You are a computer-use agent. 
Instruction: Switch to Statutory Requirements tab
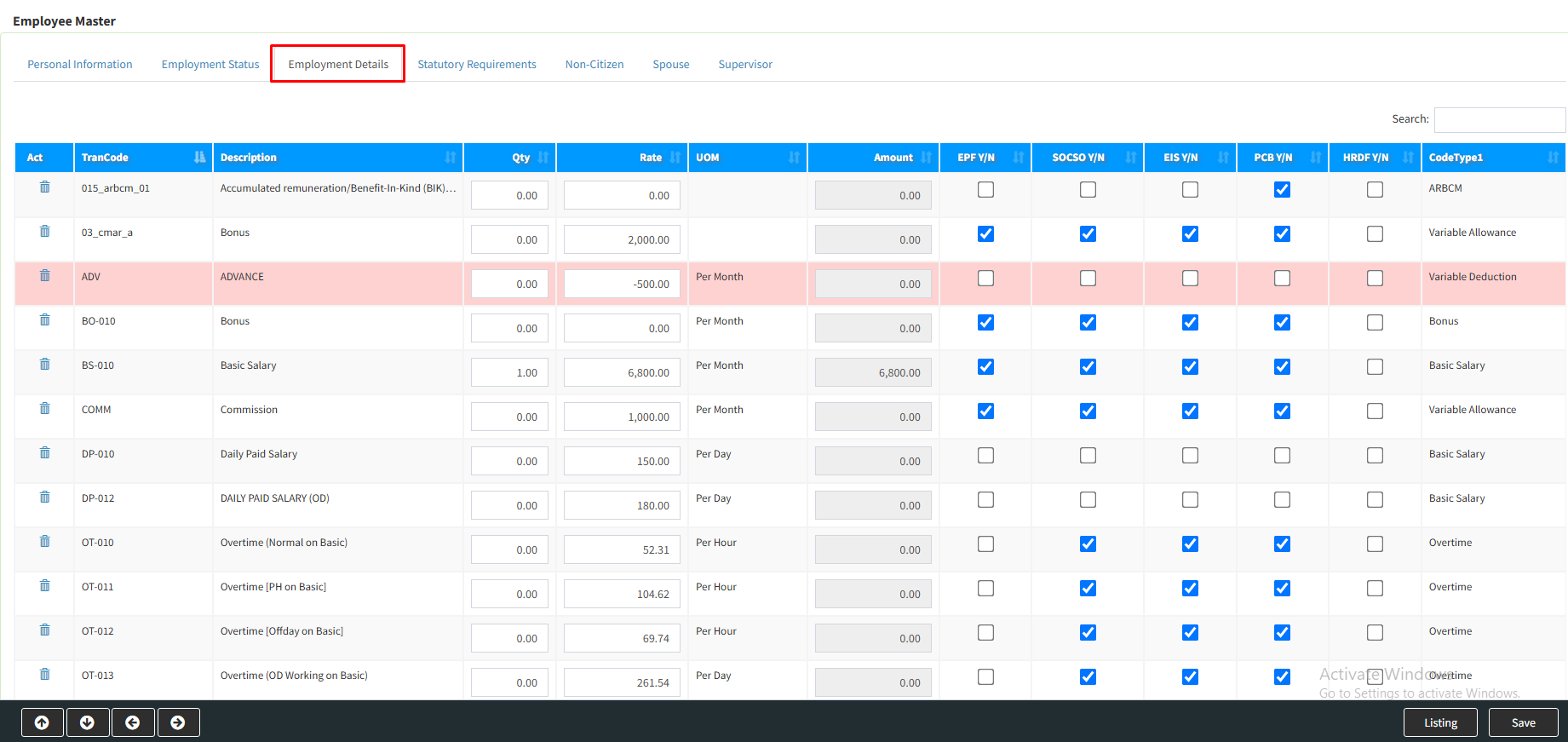pos(476,65)
